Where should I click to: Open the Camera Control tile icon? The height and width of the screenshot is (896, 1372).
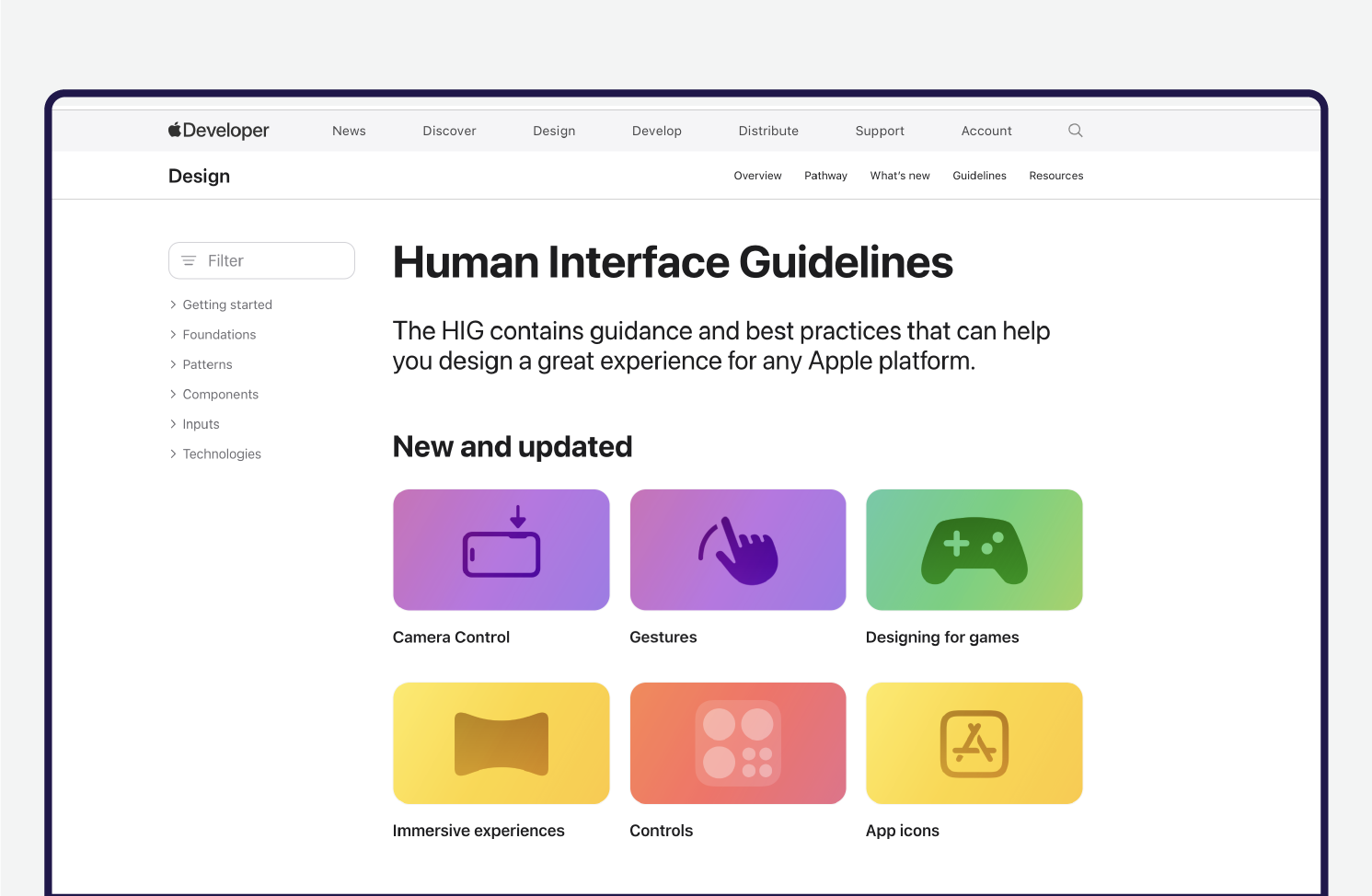click(501, 549)
